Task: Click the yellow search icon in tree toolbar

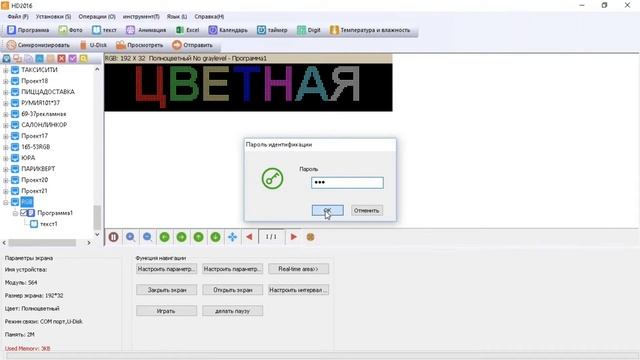Action: [x=84, y=59]
